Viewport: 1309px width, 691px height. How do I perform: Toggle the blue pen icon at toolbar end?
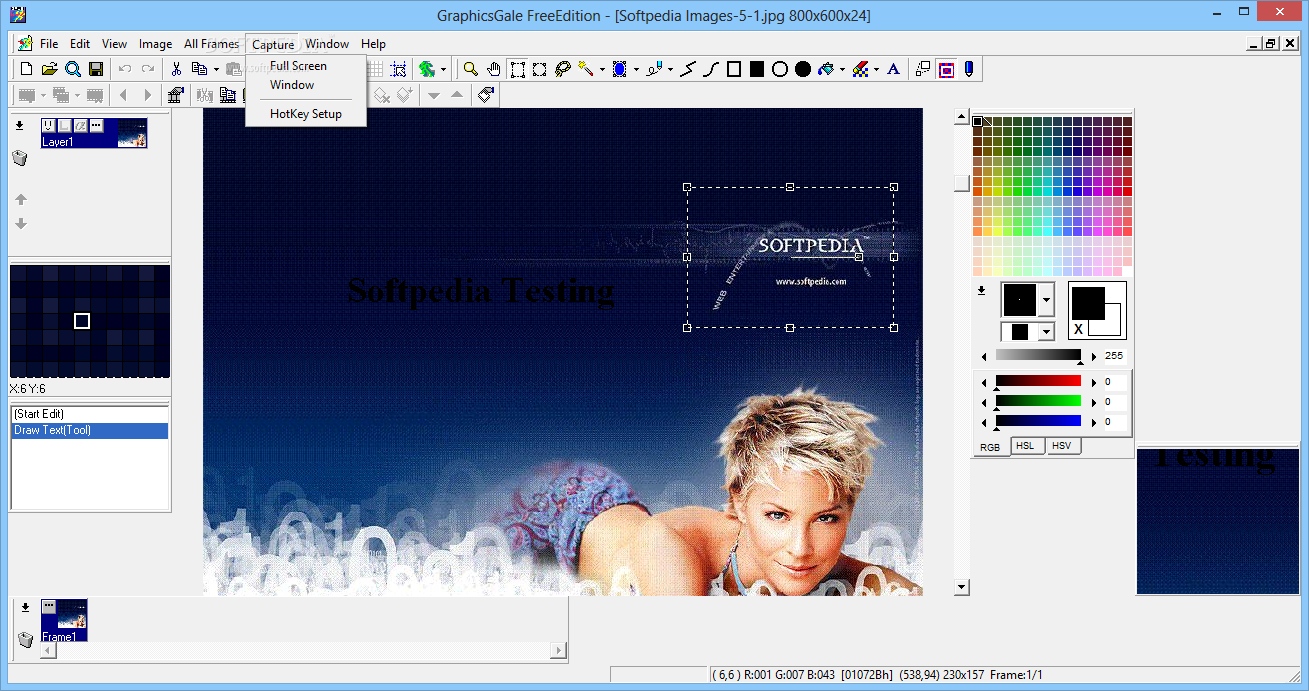pos(968,69)
